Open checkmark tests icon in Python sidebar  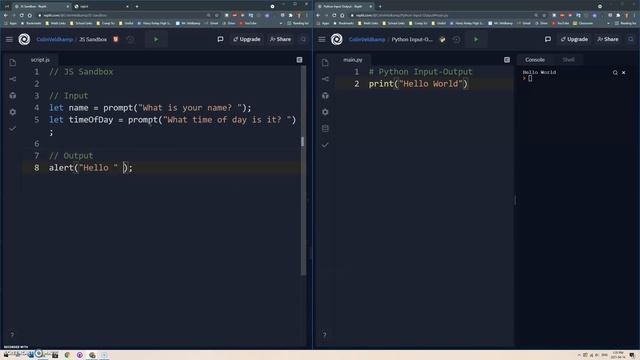tap(325, 145)
